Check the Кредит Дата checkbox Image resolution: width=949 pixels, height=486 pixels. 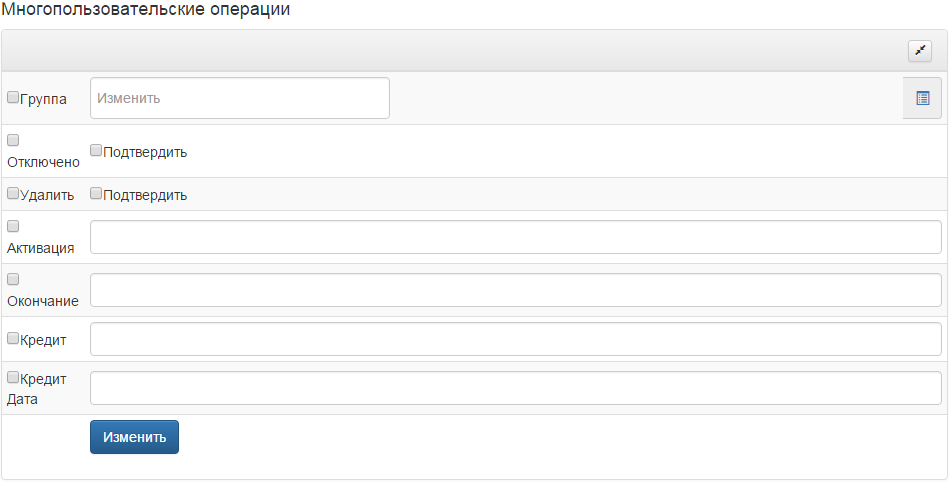pyautogui.click(x=13, y=377)
